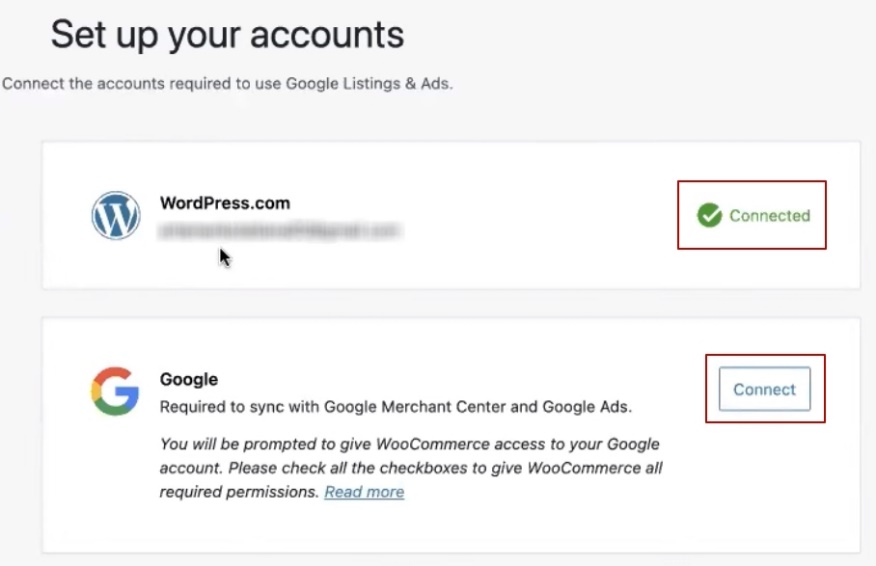
Task: Click the WordPress logo icon
Action: (x=116, y=215)
